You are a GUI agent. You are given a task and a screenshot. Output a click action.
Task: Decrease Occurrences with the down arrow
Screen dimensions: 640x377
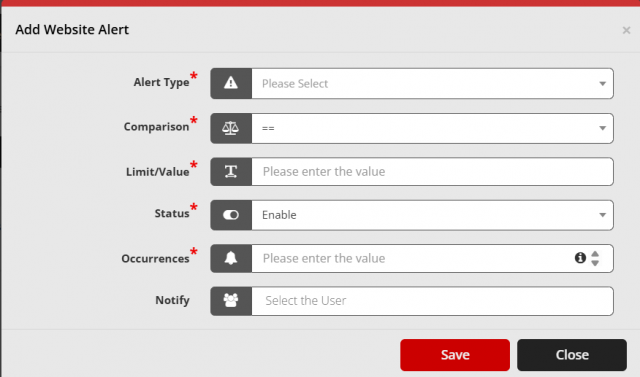pos(595,263)
